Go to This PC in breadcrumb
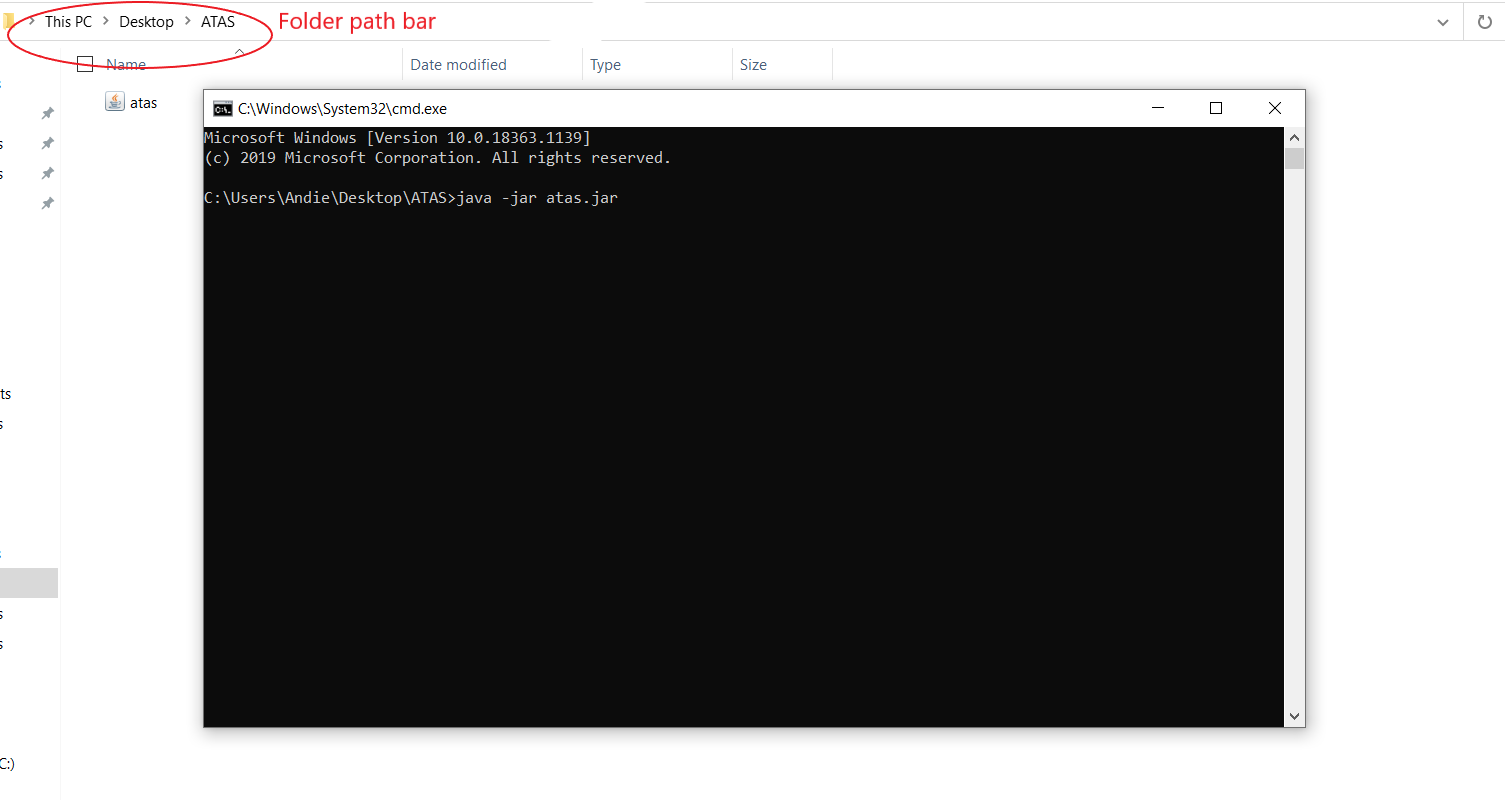 click(68, 21)
